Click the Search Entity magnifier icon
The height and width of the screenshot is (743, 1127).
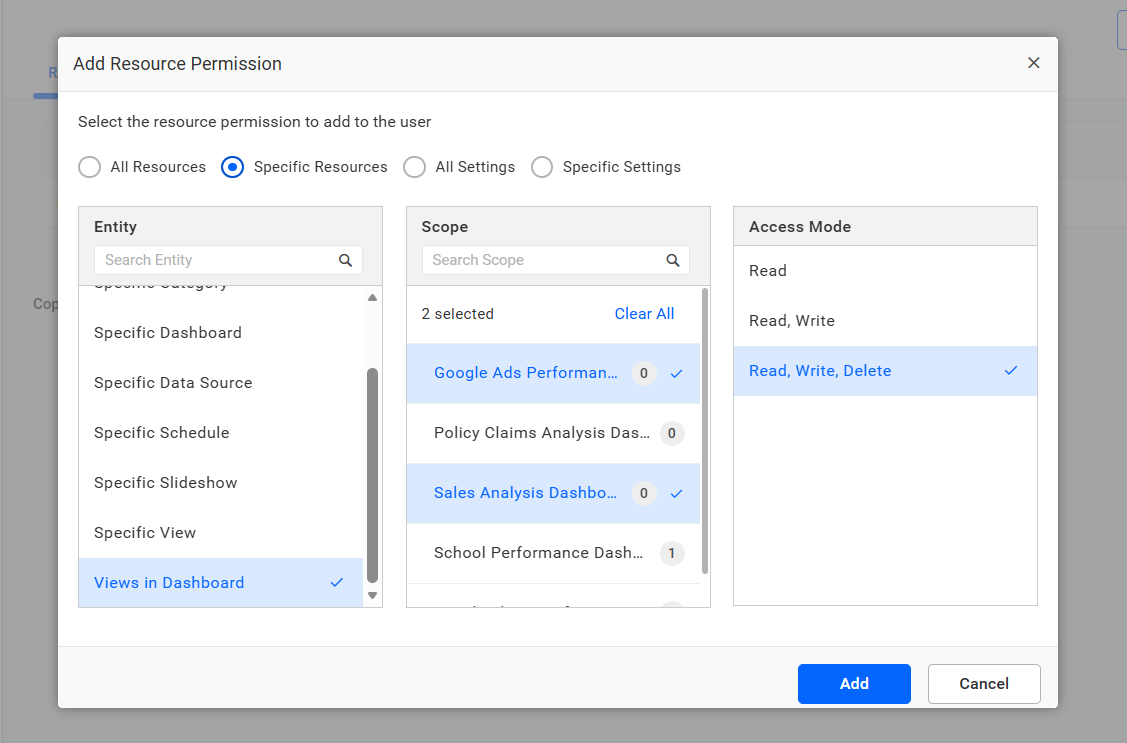click(x=346, y=260)
